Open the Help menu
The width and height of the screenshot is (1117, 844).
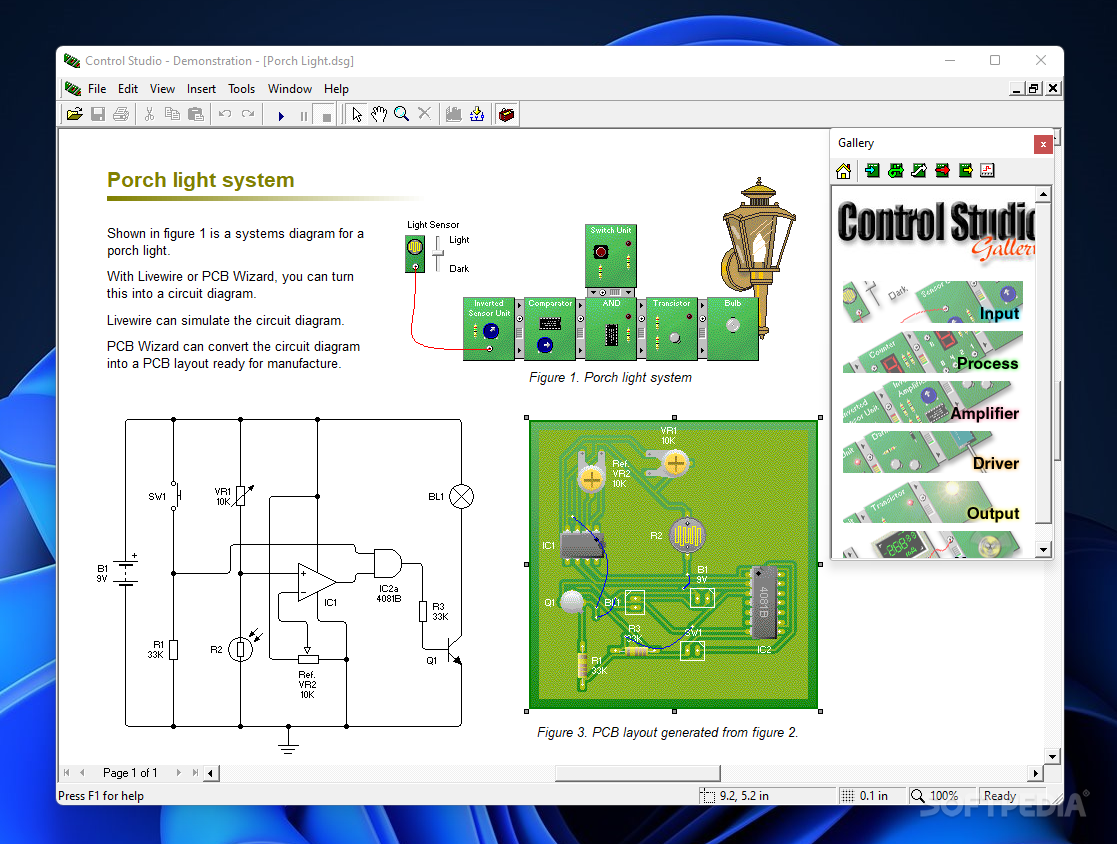tap(336, 89)
